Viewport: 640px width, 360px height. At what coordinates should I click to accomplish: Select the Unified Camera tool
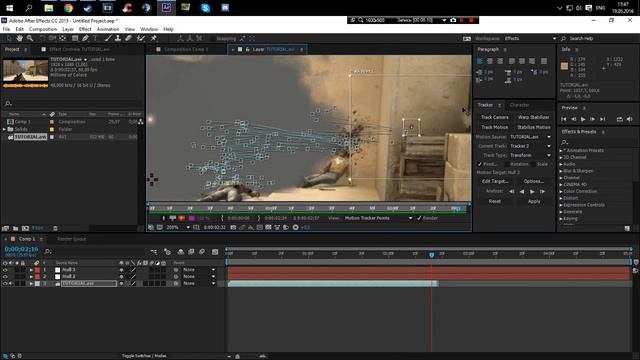(x=52, y=38)
